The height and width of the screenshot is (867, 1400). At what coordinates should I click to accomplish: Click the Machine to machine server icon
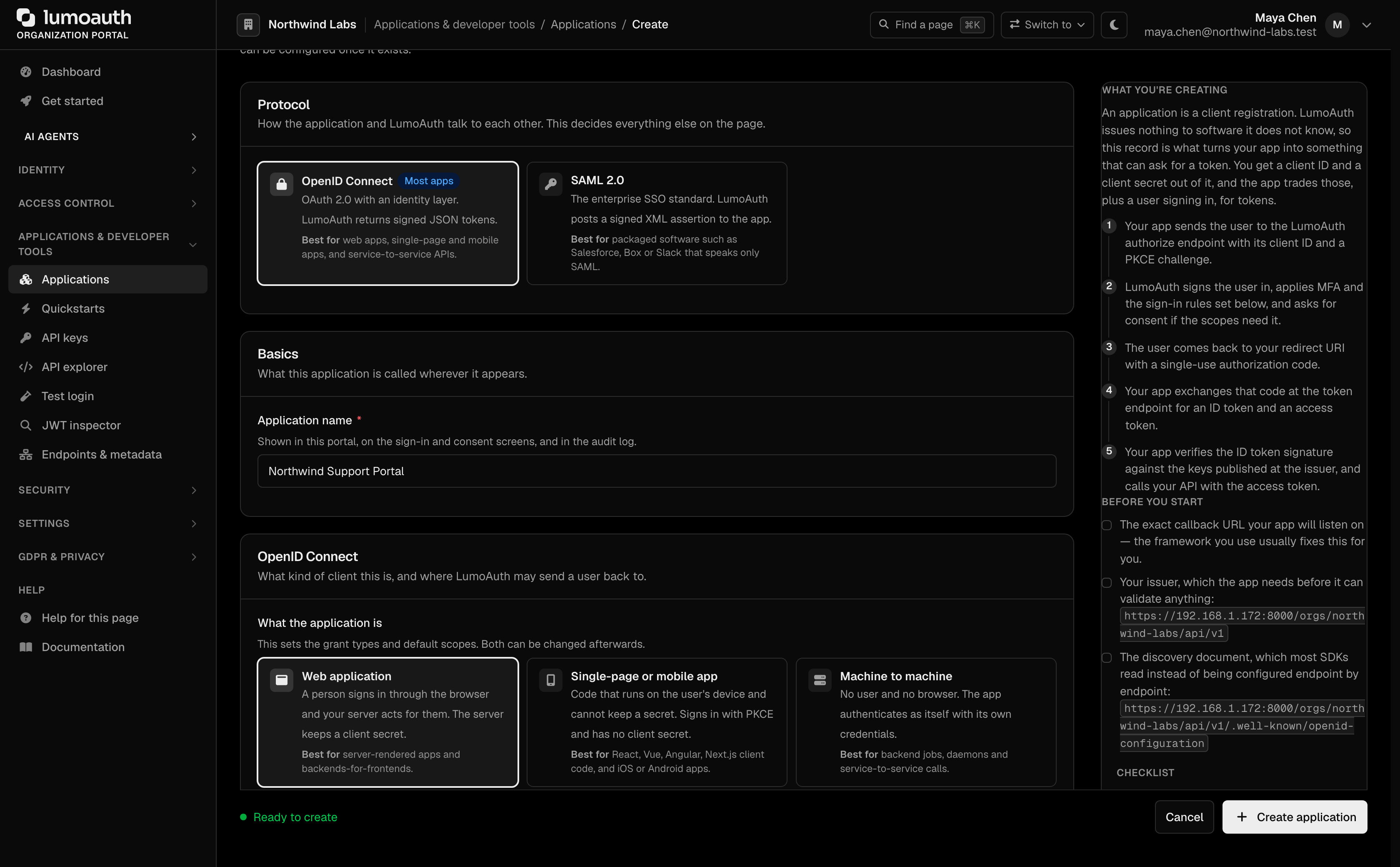(x=820, y=680)
